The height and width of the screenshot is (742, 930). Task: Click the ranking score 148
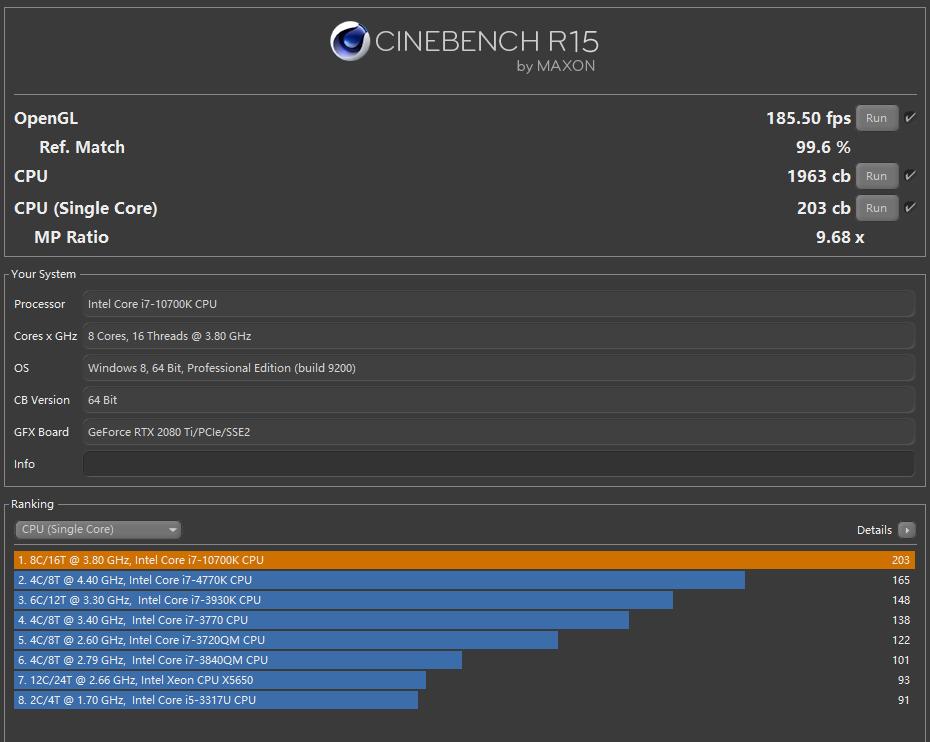click(900, 600)
